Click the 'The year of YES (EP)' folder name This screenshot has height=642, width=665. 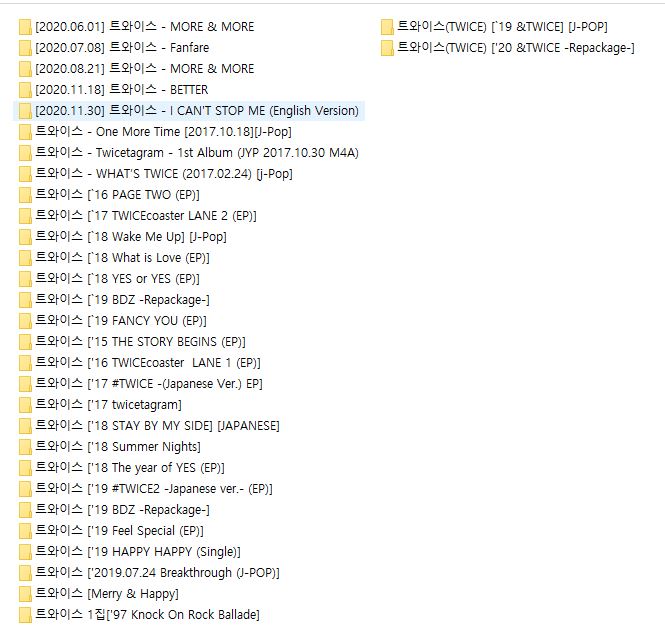point(130,468)
